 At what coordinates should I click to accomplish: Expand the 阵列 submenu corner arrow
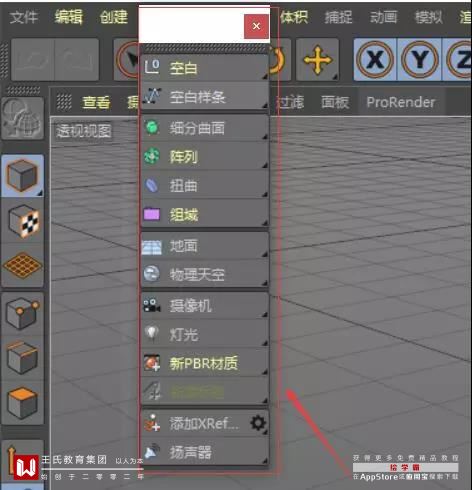click(265, 165)
